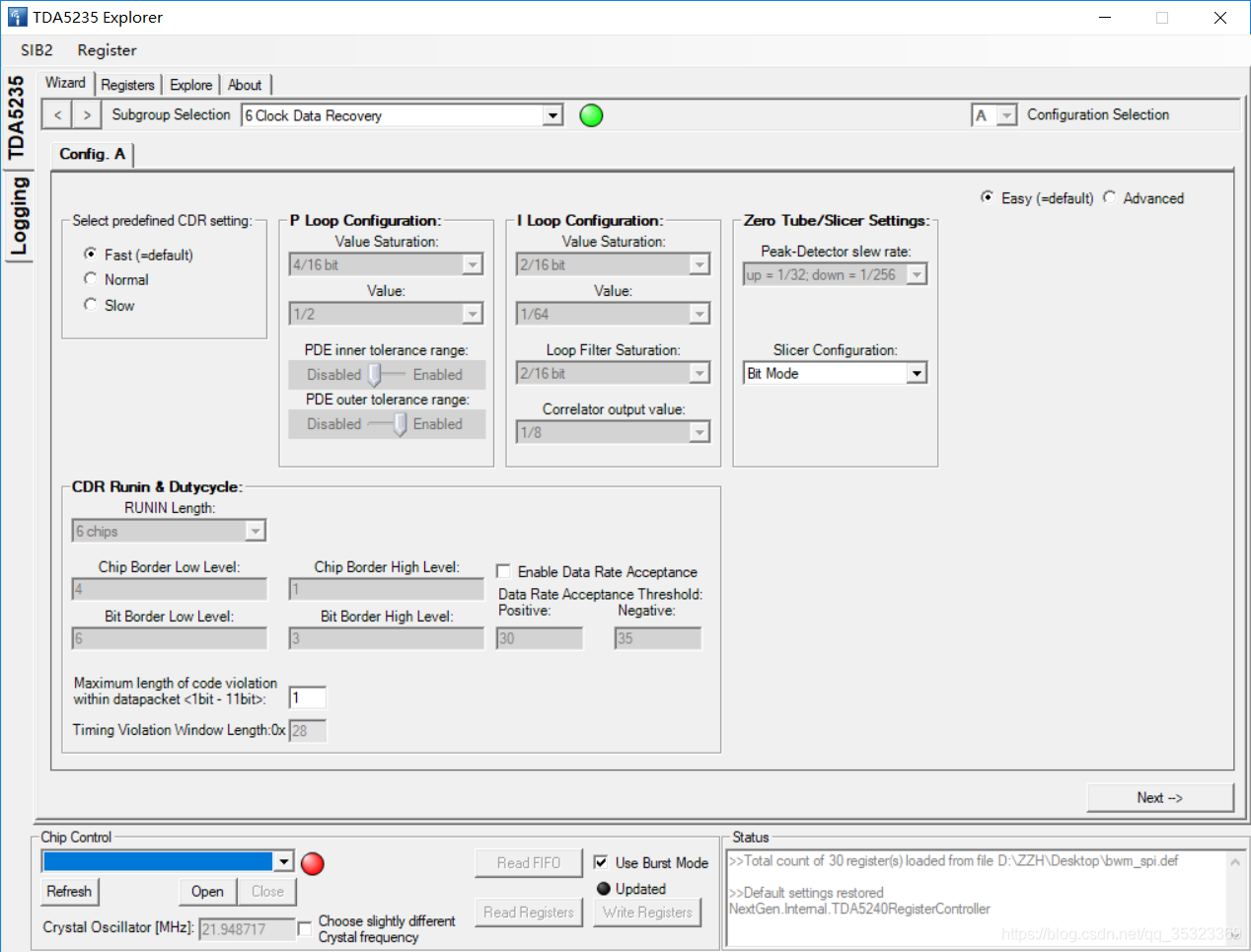
Task: Check Choose slightly different Crystal frequency
Action: point(305,928)
